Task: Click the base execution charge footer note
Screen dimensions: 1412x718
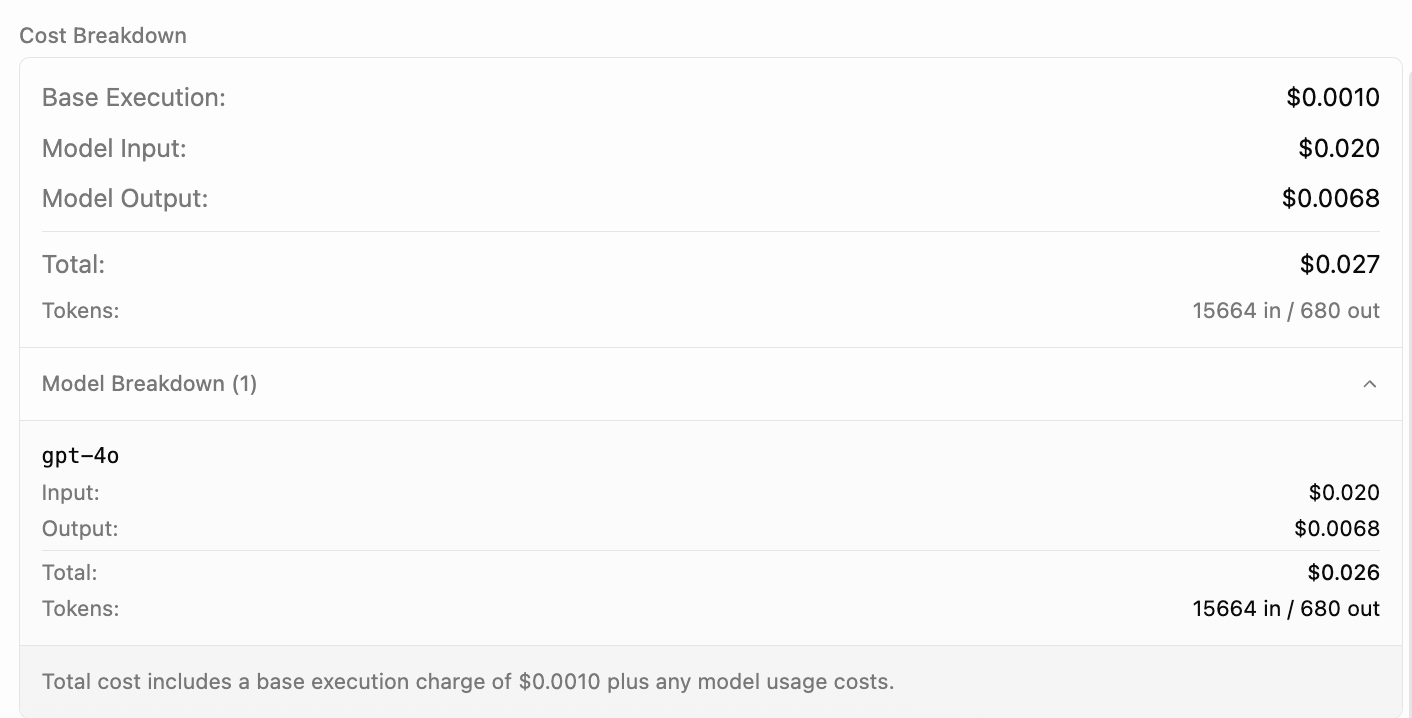Action: point(467,681)
